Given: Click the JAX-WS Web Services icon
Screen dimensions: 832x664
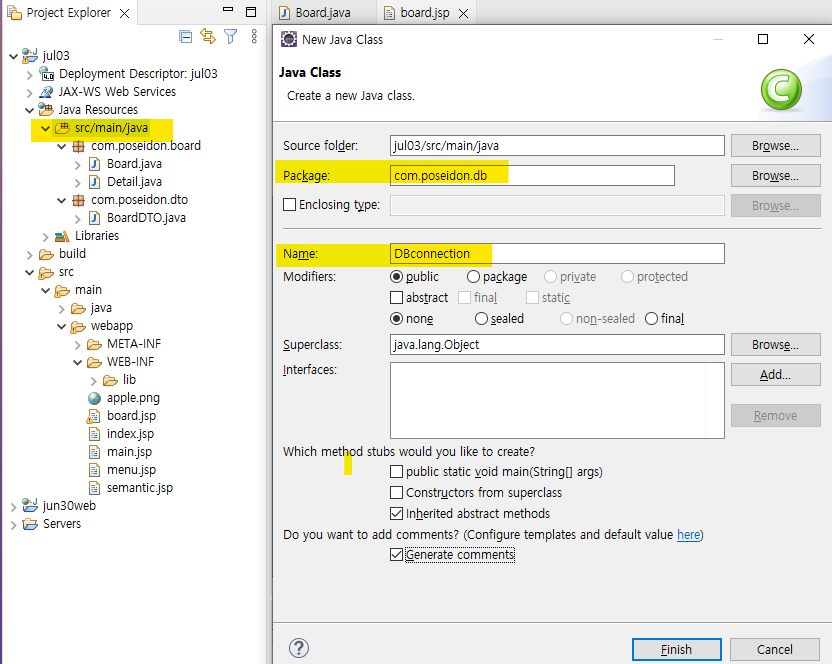Looking at the screenshot, I should coord(46,92).
